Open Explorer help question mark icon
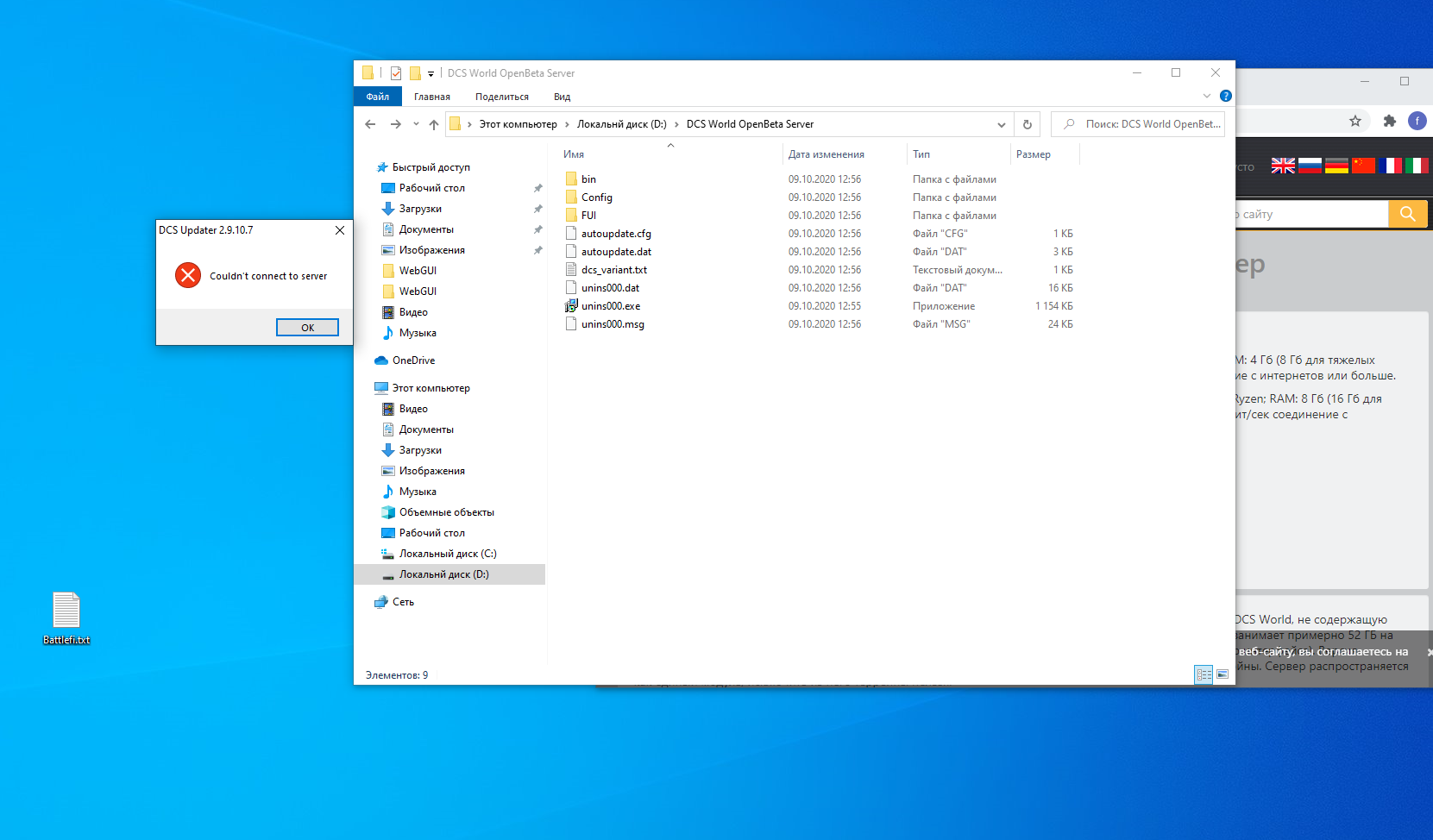This screenshot has height=840, width=1433. click(x=1225, y=96)
